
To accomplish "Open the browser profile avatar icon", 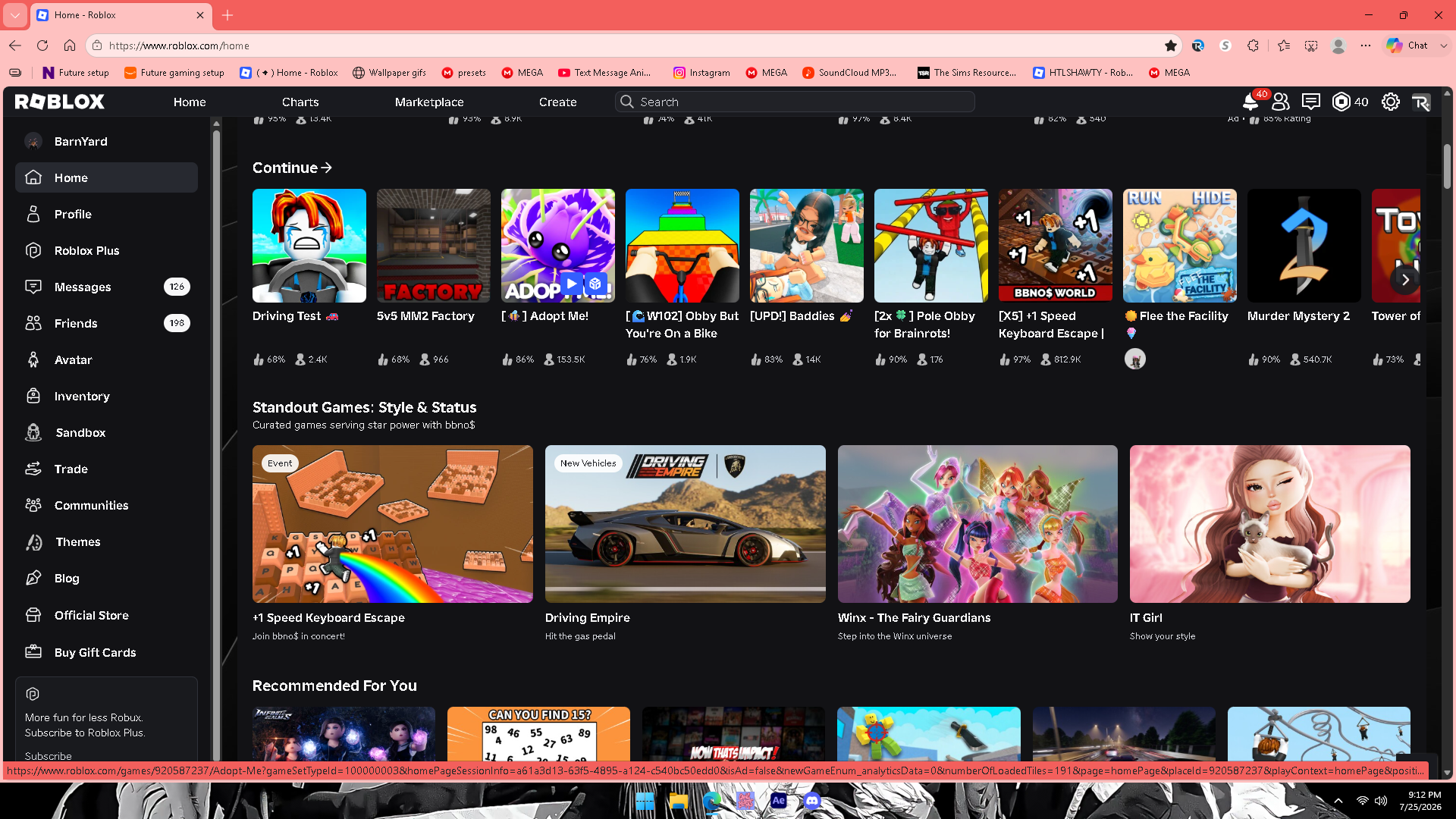I will [1338, 45].
